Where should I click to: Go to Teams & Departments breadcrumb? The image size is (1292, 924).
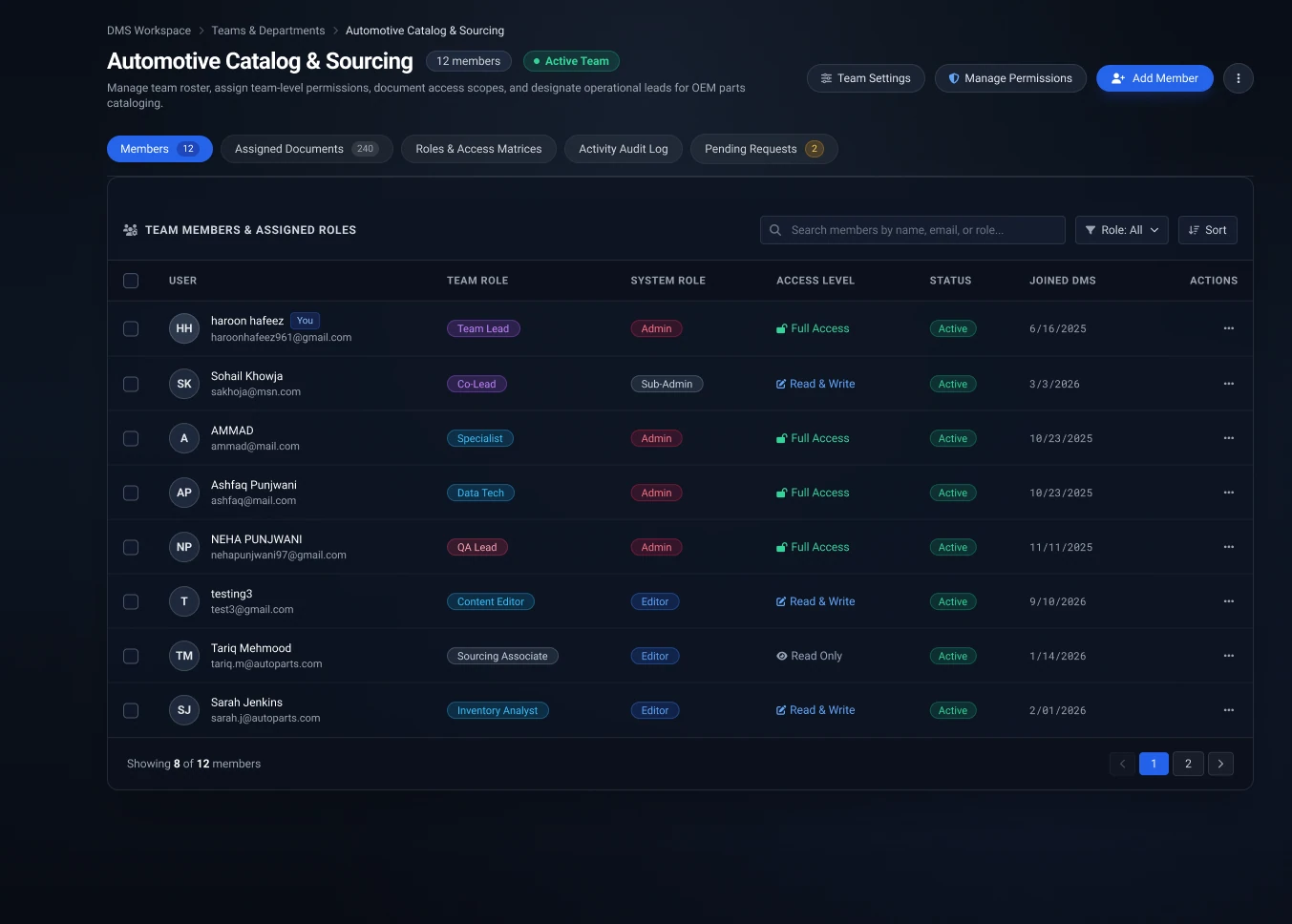coord(268,31)
